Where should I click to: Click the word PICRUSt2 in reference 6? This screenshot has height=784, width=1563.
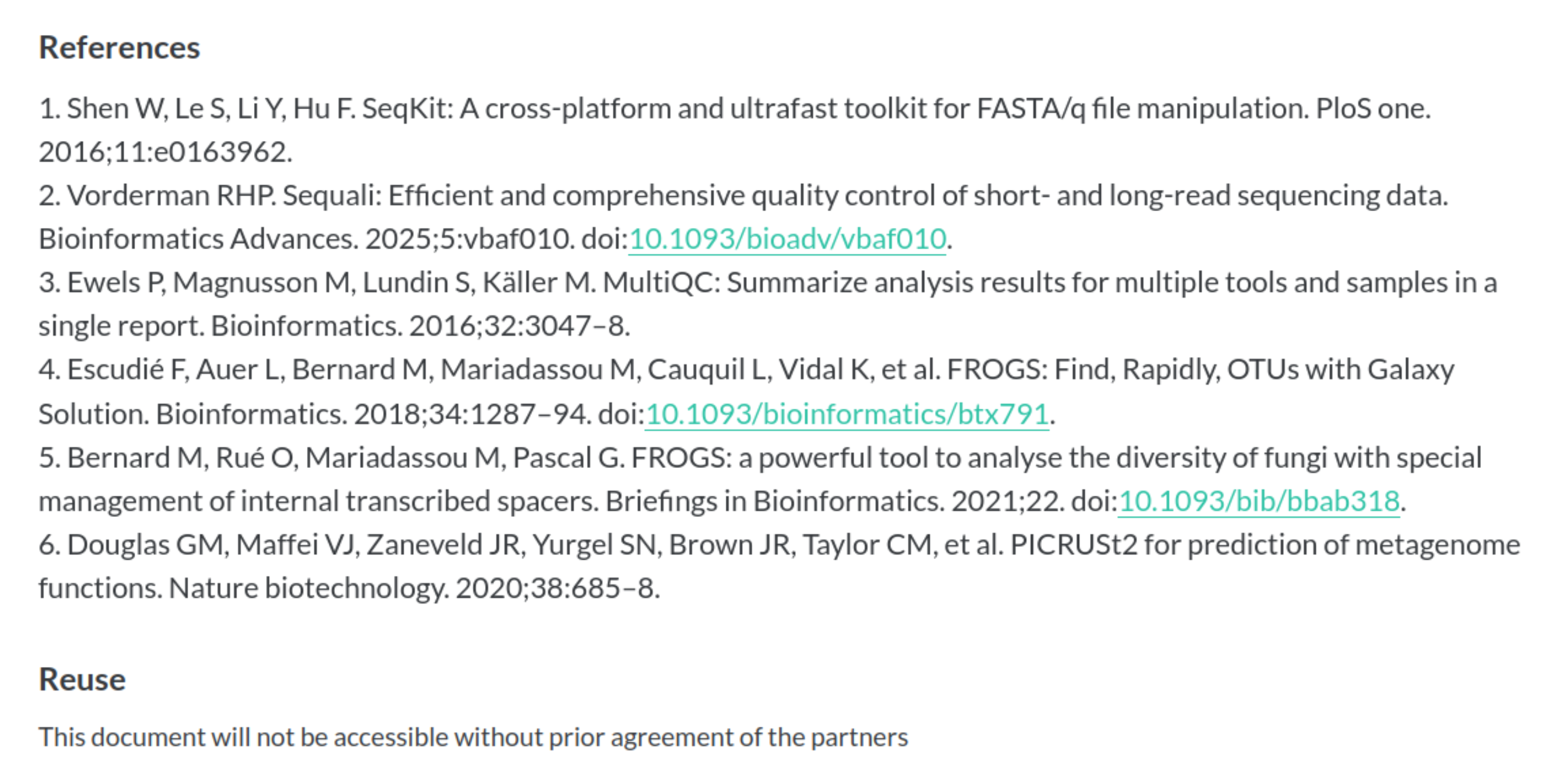point(1073,545)
